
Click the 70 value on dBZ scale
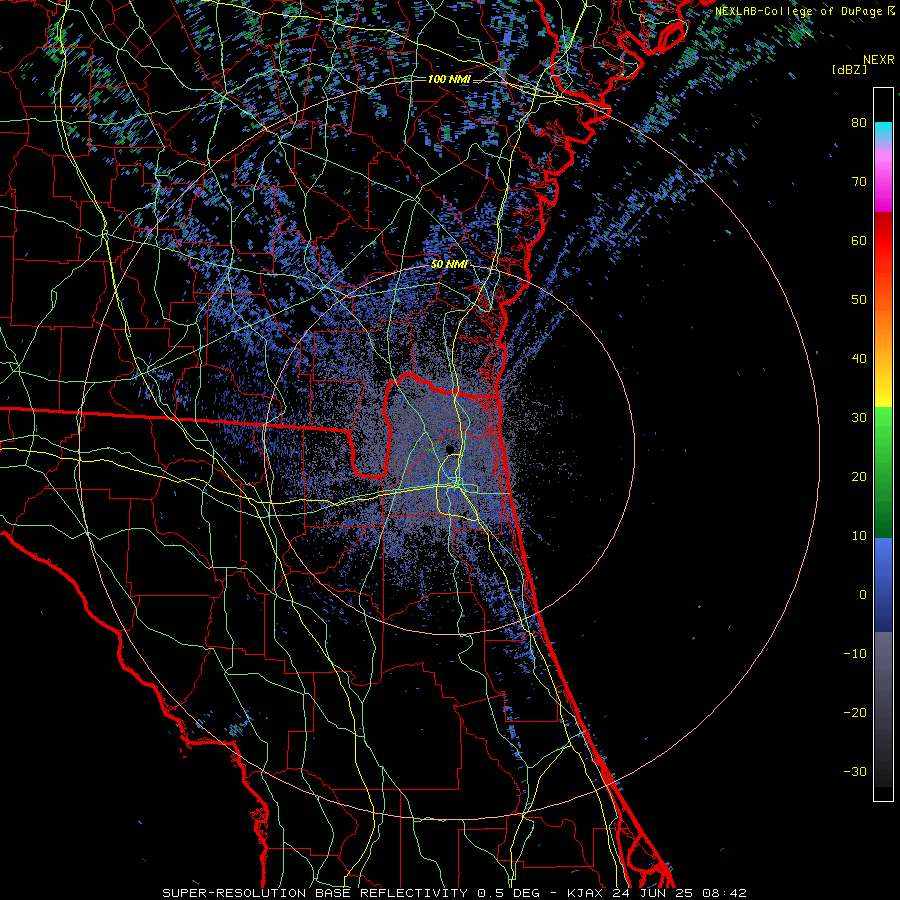859,181
